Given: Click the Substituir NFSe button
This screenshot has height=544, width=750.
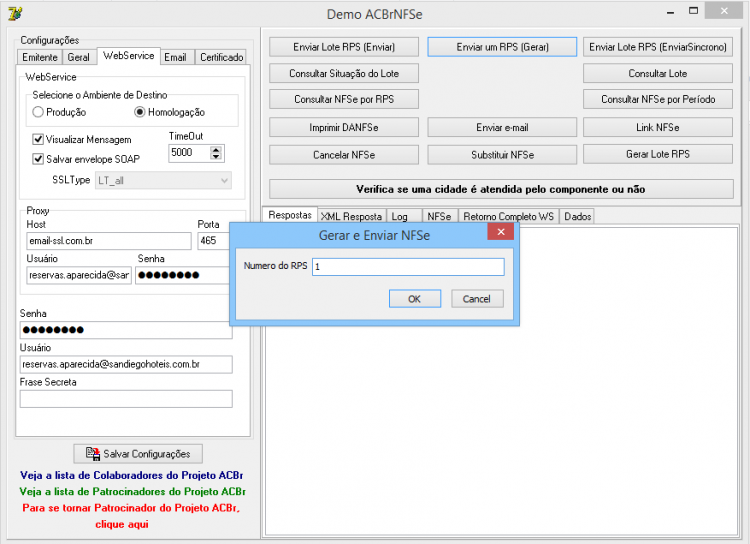Looking at the screenshot, I should [502, 155].
